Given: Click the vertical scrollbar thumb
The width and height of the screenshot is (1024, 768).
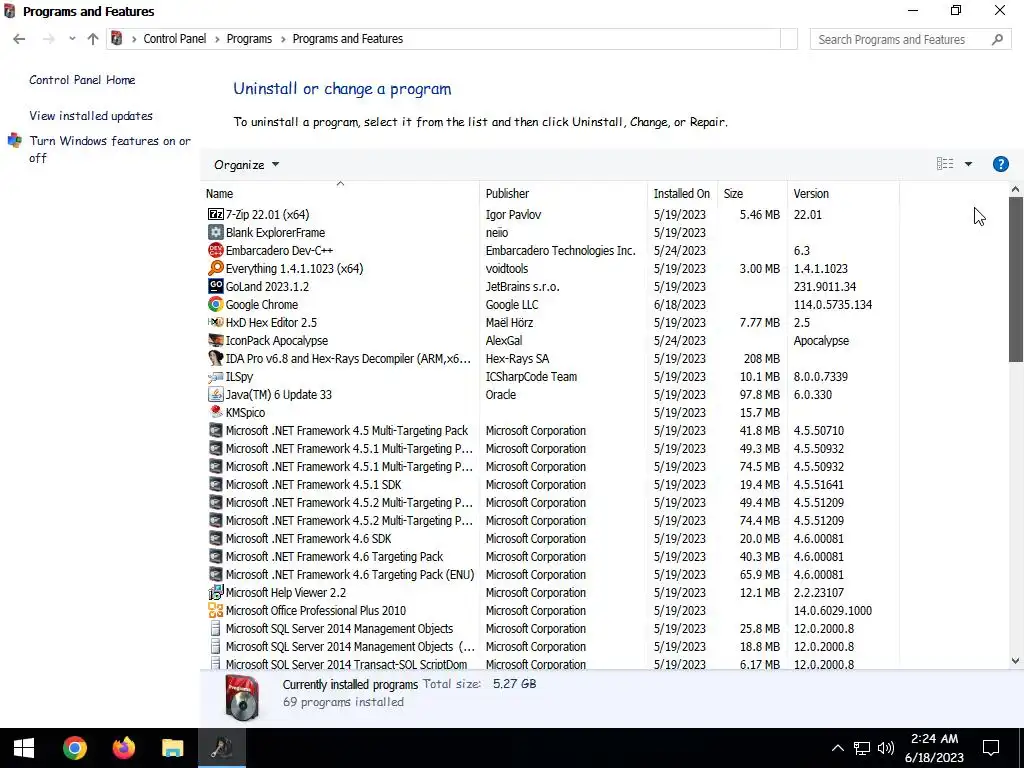Looking at the screenshot, I should pos(1015,279).
